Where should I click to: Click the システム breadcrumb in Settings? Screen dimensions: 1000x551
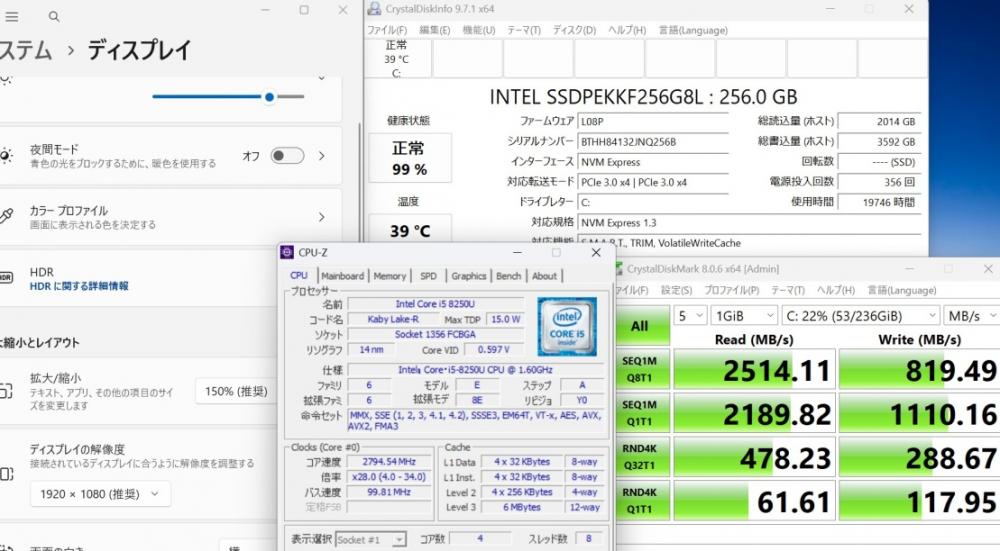(x=26, y=50)
